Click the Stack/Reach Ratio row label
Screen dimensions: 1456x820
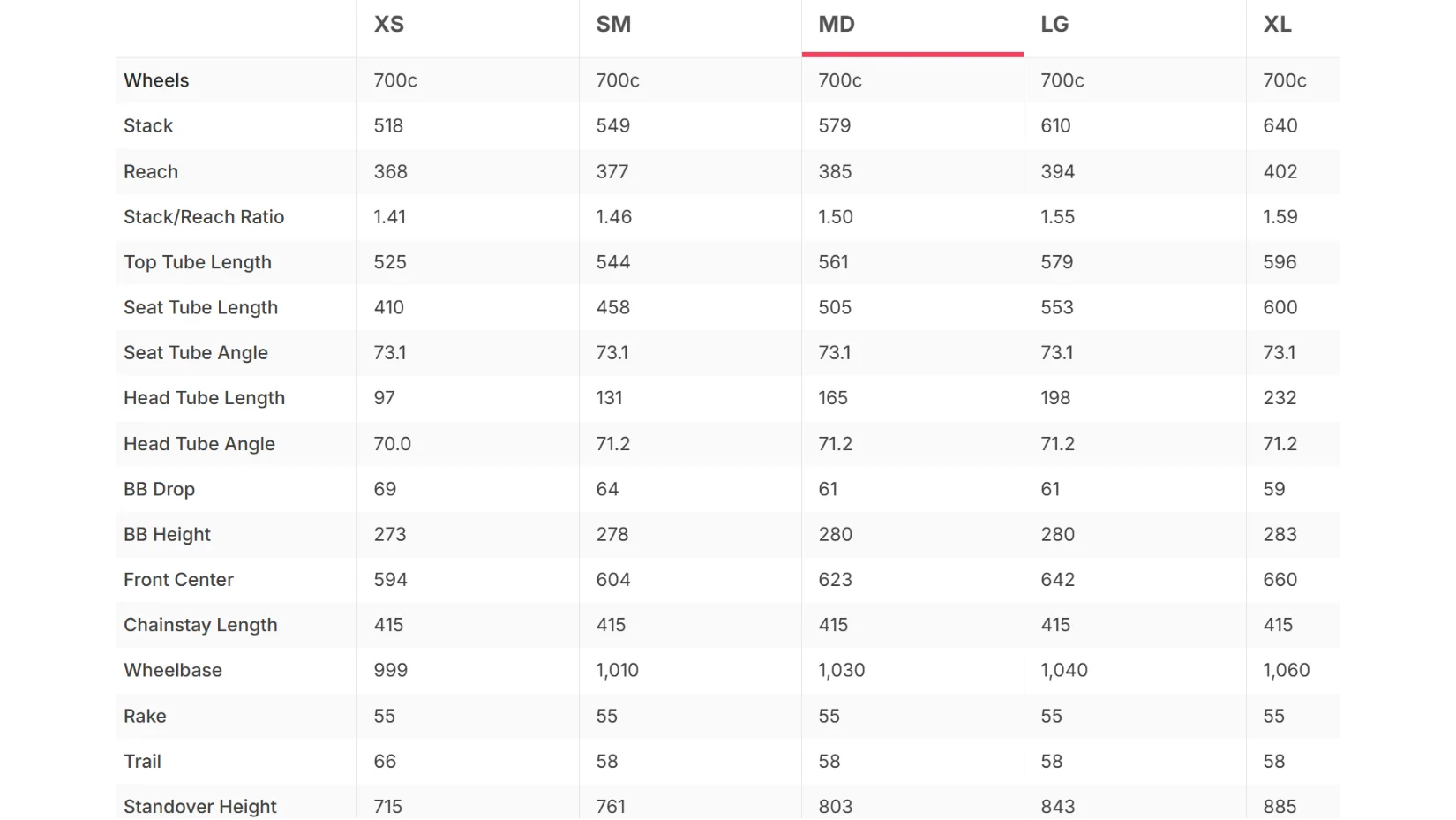pyautogui.click(x=204, y=217)
